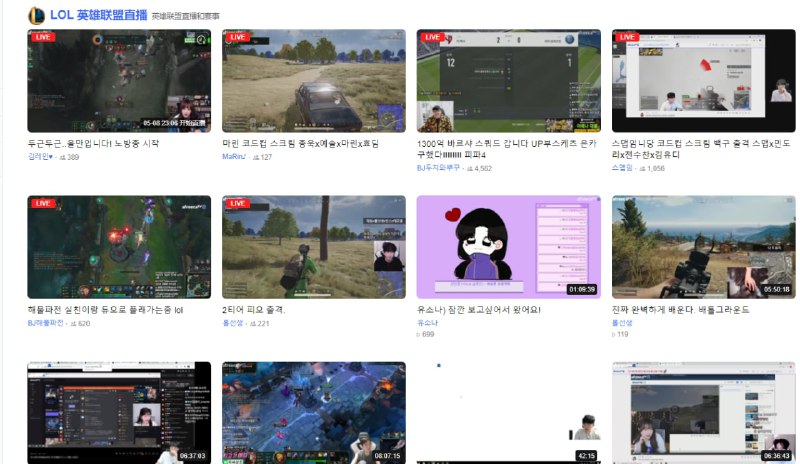Click the viewer count 4,562
Viewport: 800px width, 464px height.
pos(480,168)
